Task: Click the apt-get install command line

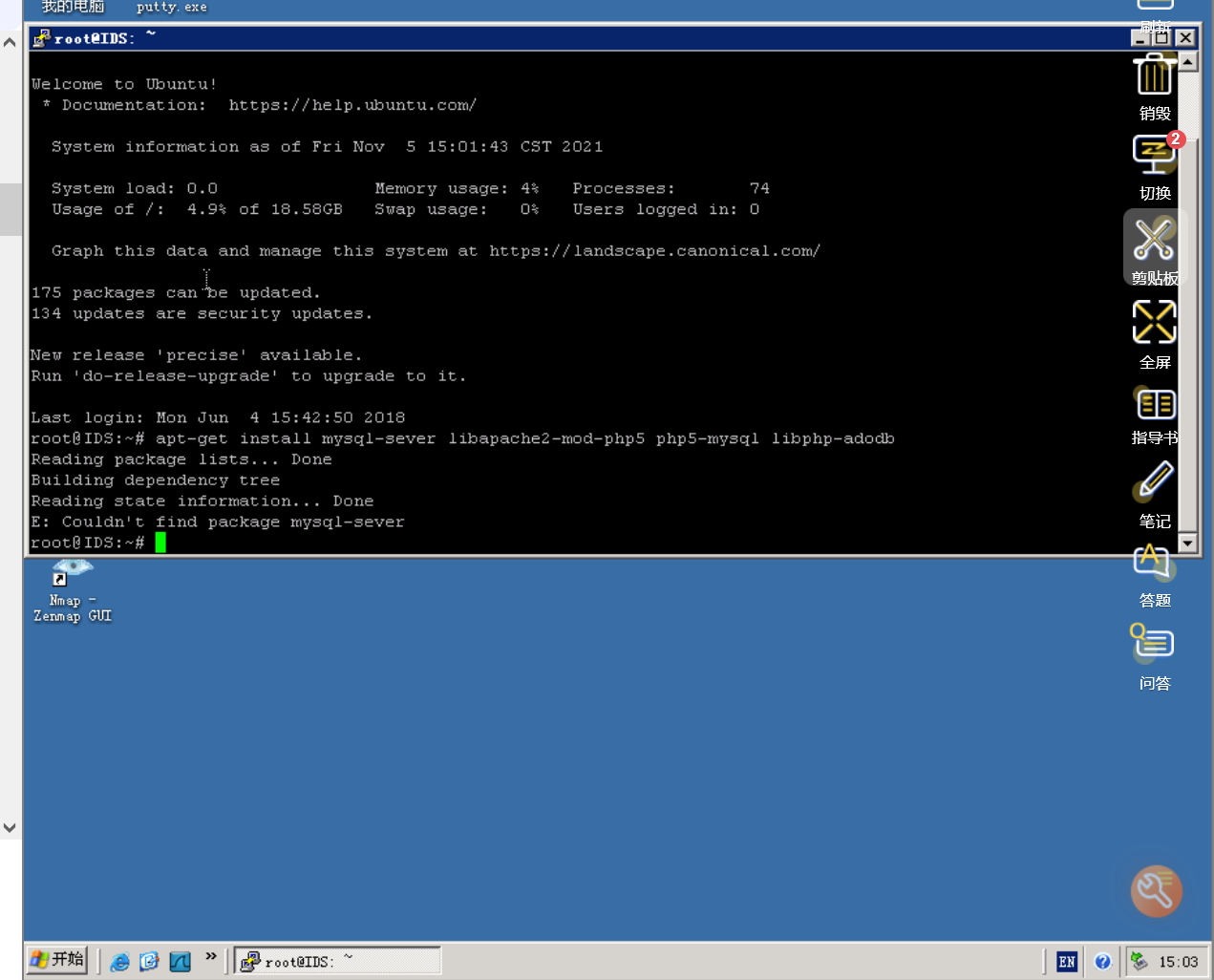Action: 462,439
